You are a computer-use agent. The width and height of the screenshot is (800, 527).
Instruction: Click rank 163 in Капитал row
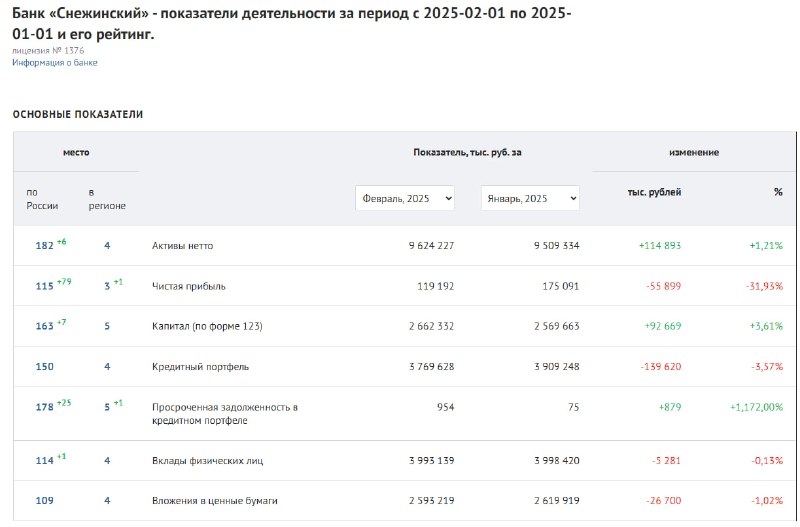(44, 326)
